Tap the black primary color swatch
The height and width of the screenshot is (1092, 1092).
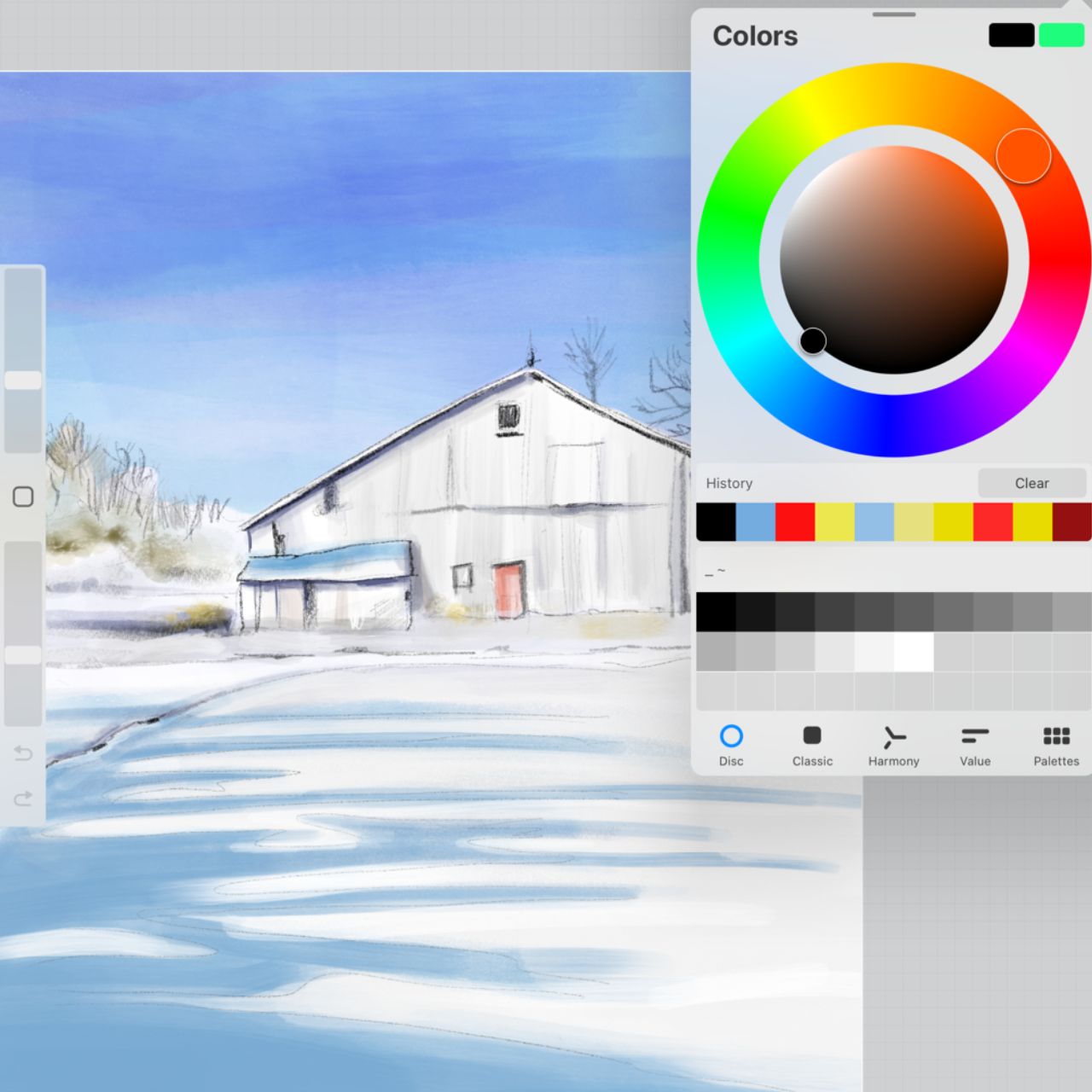pos(1011,35)
